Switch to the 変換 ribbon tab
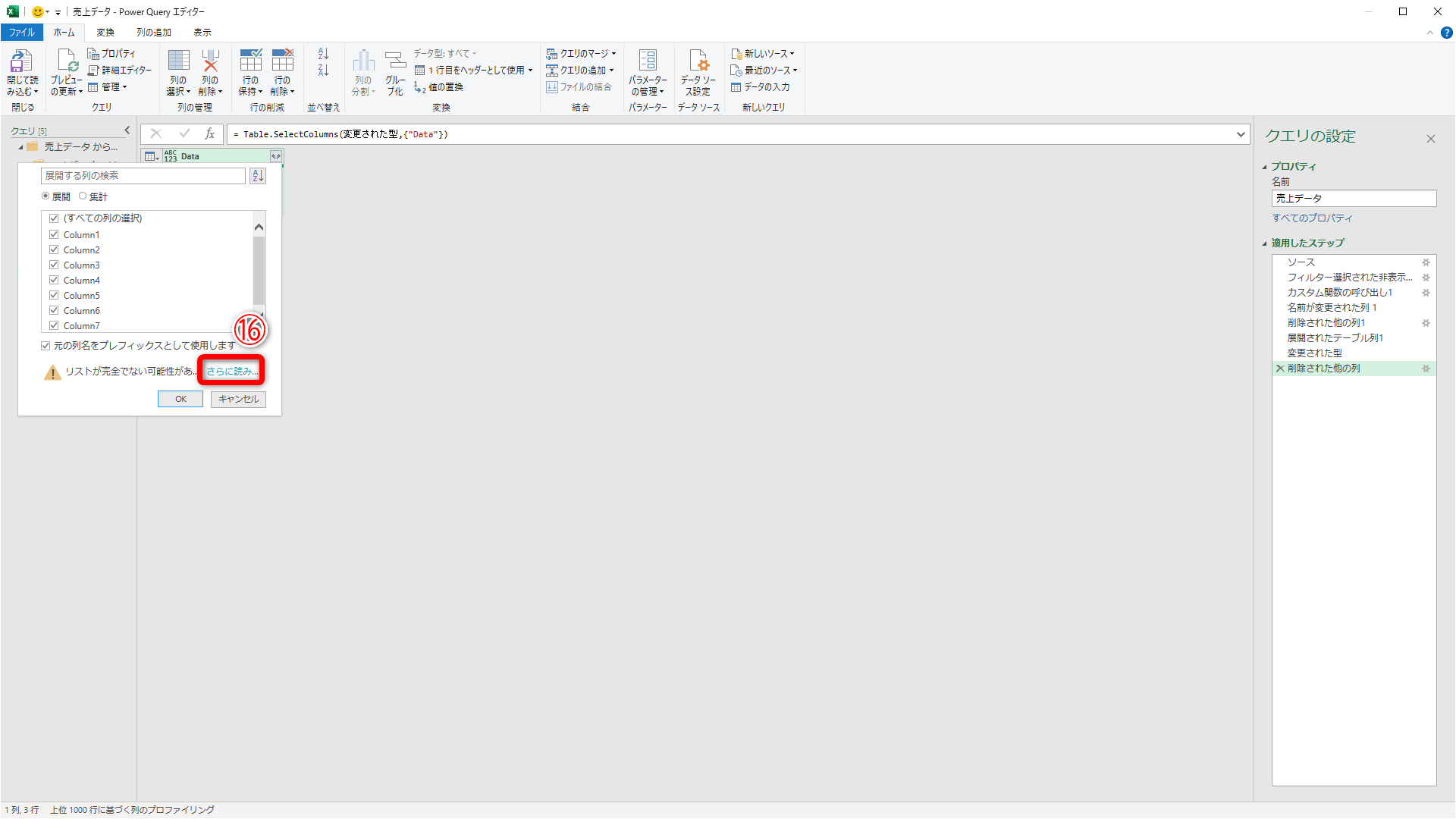Image resolution: width=1456 pixels, height=819 pixels. (105, 33)
